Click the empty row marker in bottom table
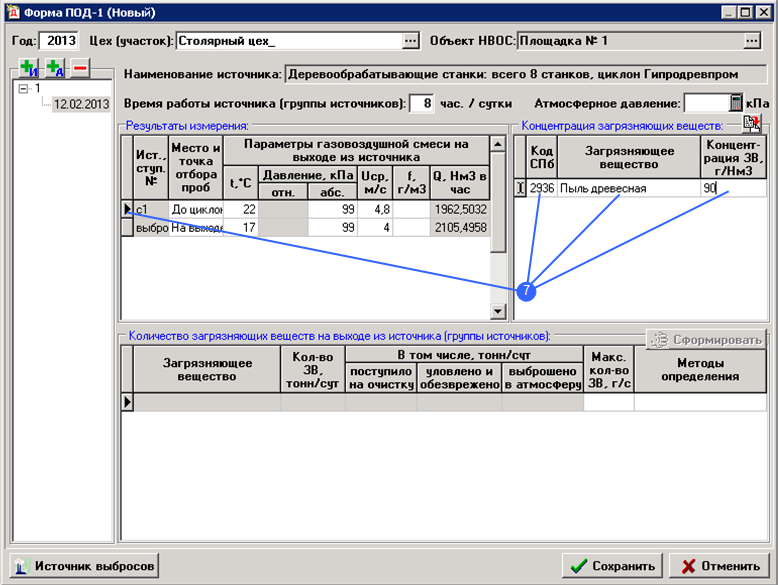This screenshot has width=778, height=585. coord(128,402)
